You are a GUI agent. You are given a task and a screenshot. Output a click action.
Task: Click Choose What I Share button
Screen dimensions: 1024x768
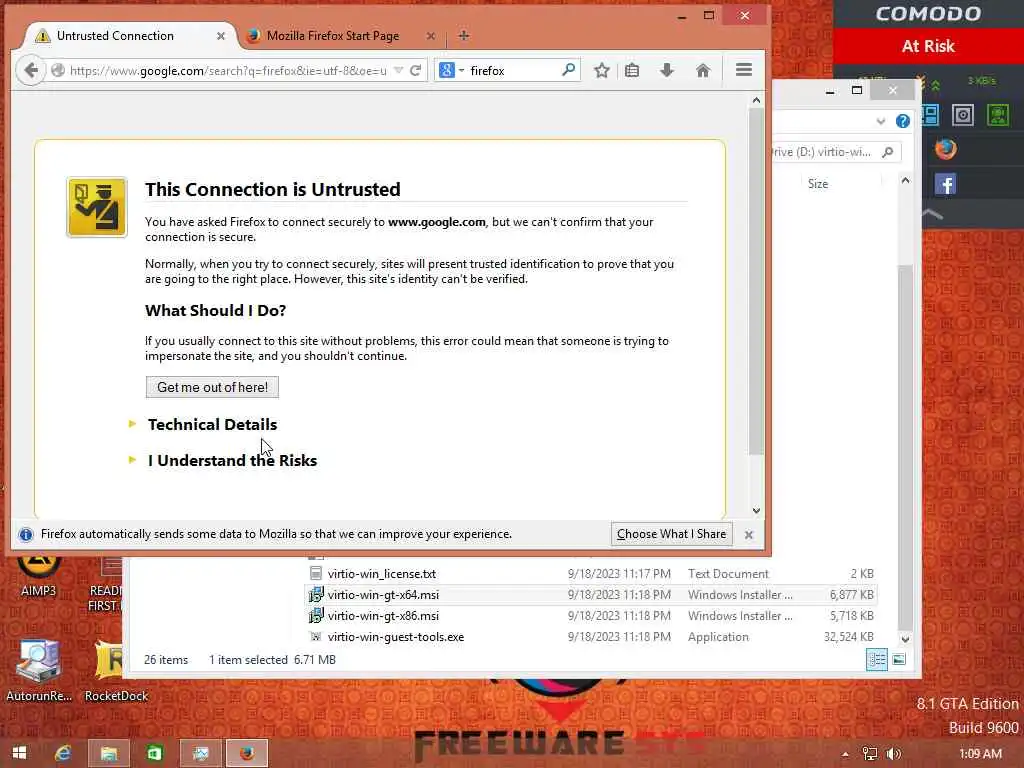tap(671, 534)
